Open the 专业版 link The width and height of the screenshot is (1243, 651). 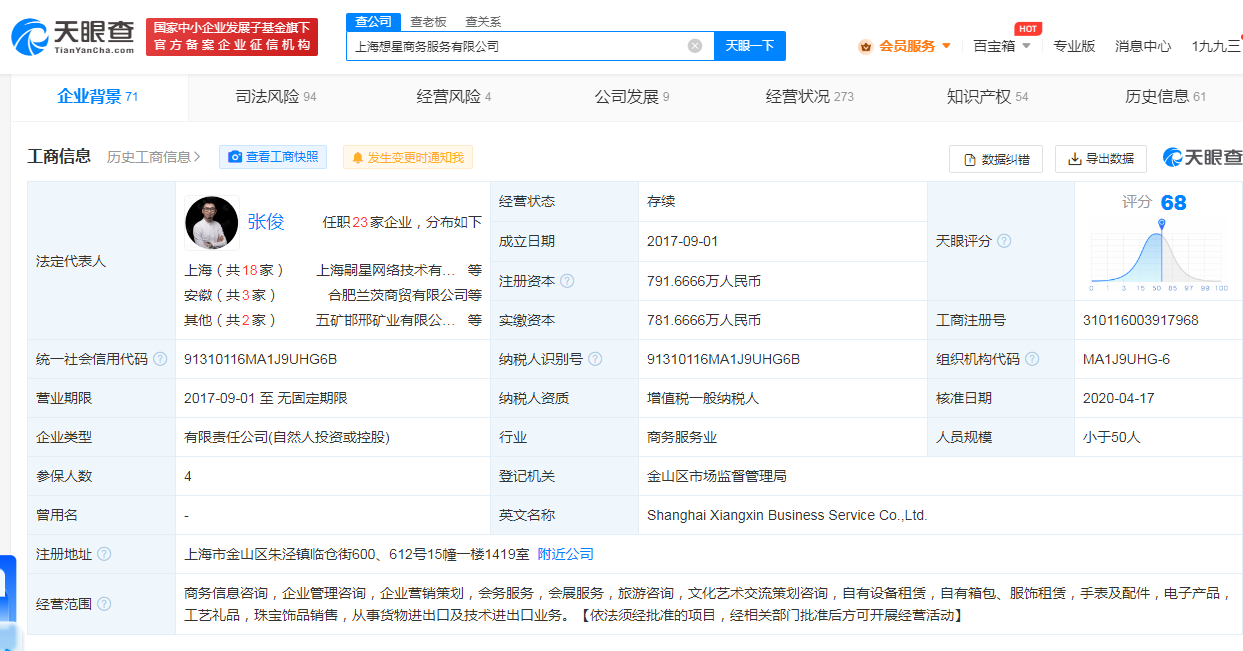coord(1074,46)
